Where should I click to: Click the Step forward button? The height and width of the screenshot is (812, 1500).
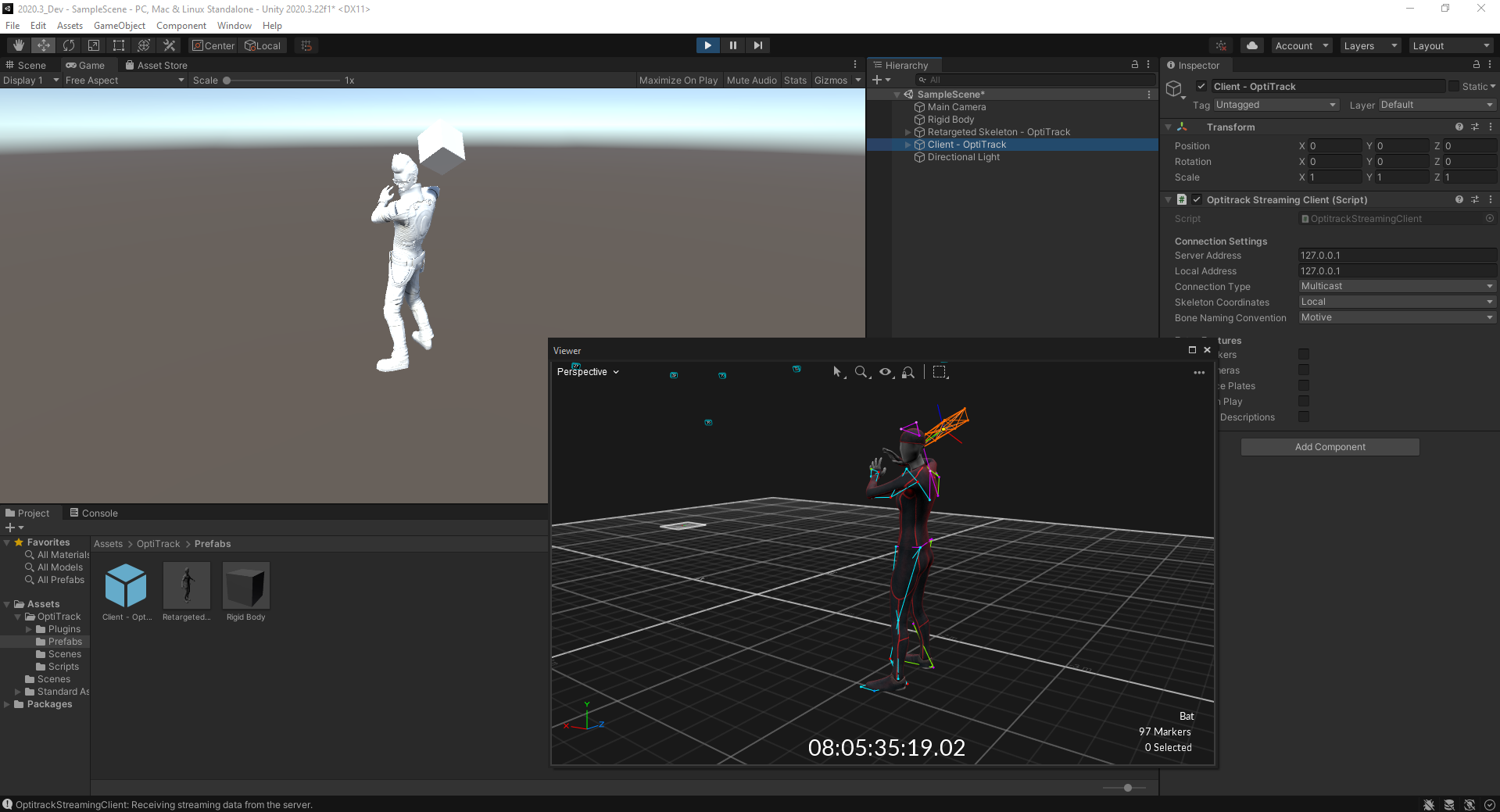(x=757, y=45)
